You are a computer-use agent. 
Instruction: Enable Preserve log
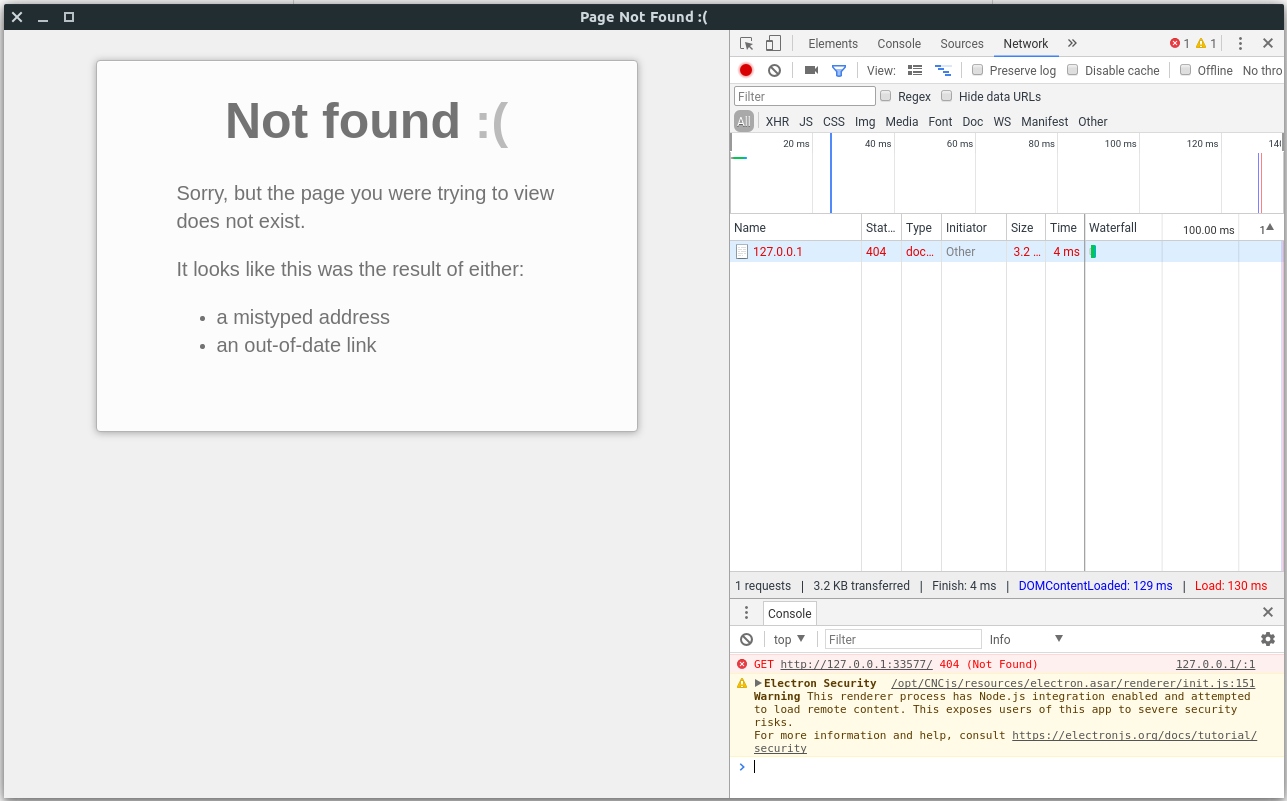pos(977,69)
